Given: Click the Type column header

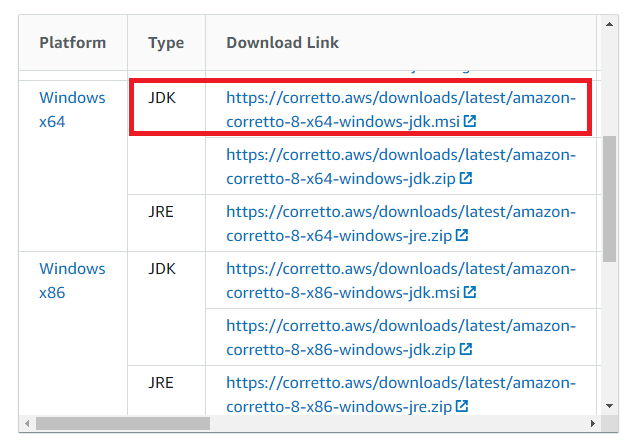Looking at the screenshot, I should click(x=166, y=43).
